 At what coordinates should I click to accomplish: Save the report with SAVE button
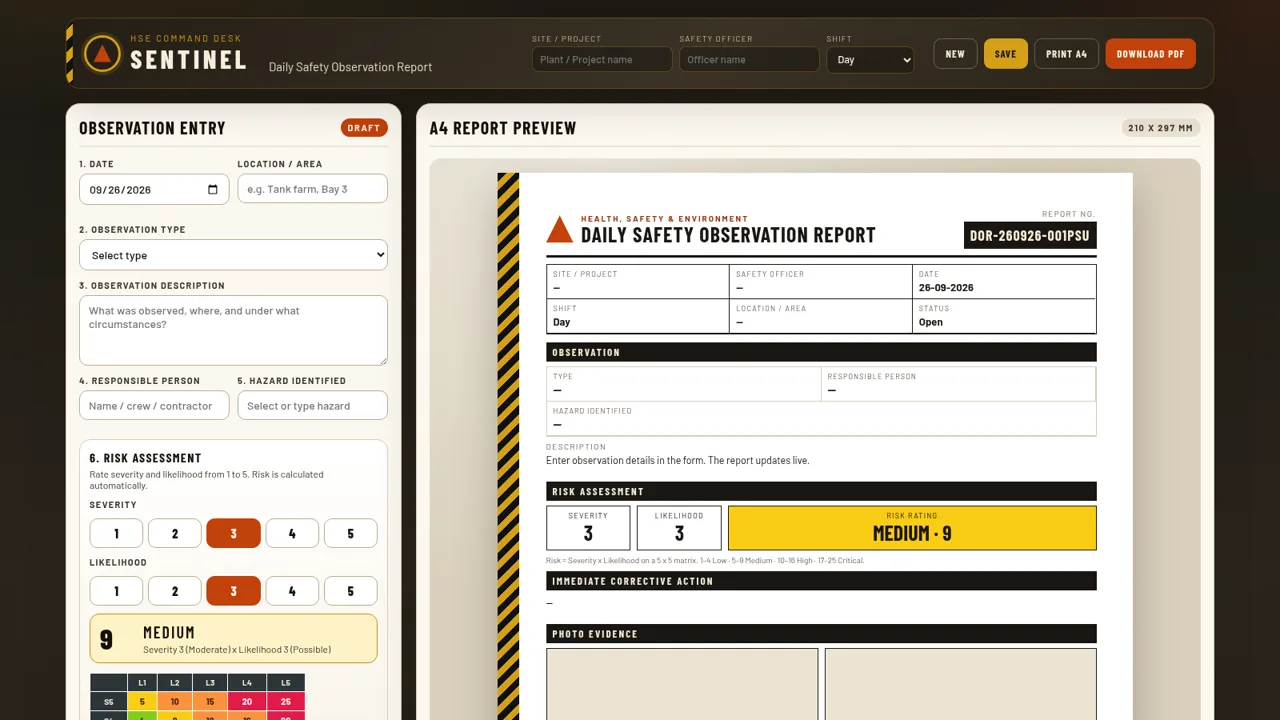coord(1006,54)
